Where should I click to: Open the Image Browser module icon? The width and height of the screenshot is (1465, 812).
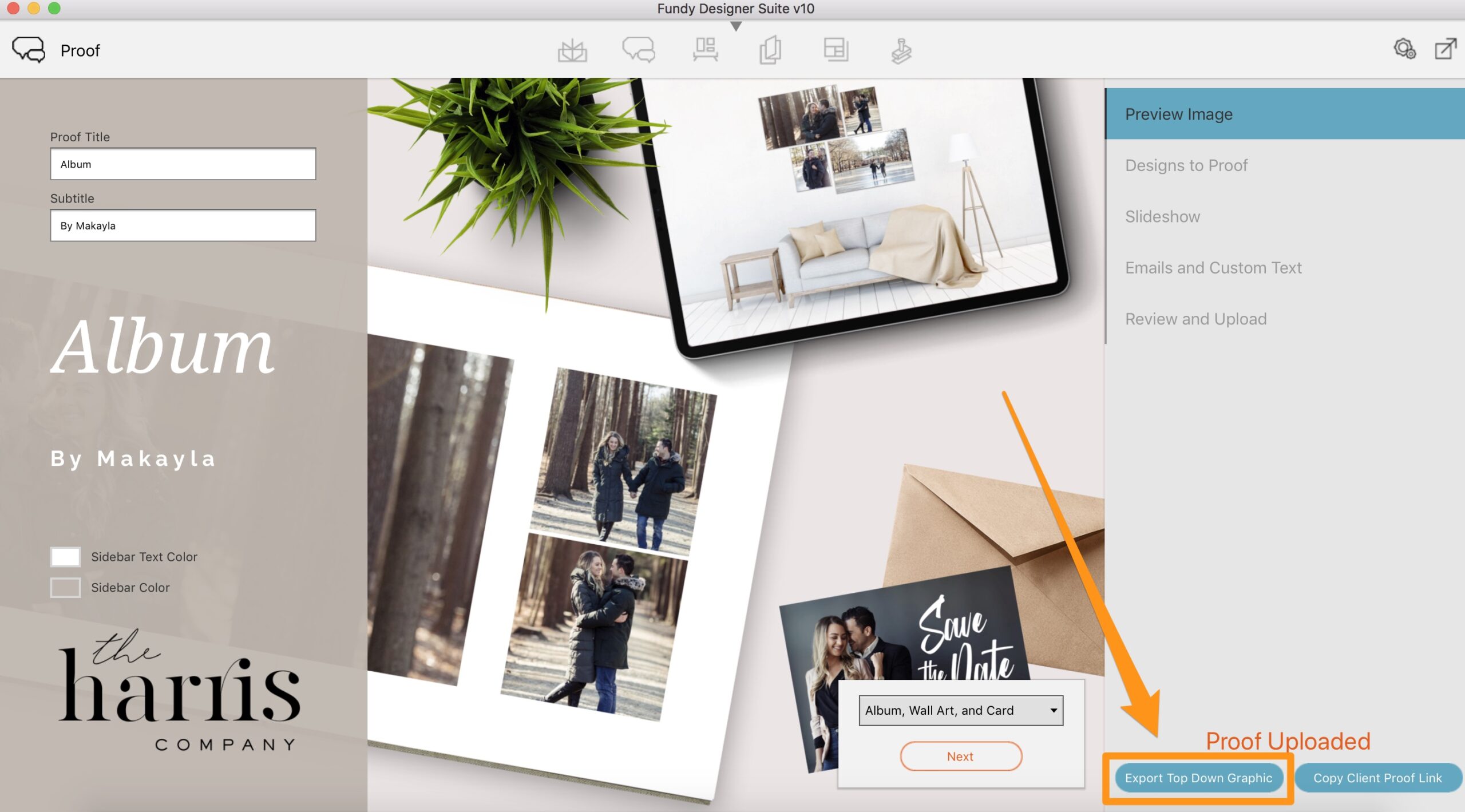pos(572,50)
